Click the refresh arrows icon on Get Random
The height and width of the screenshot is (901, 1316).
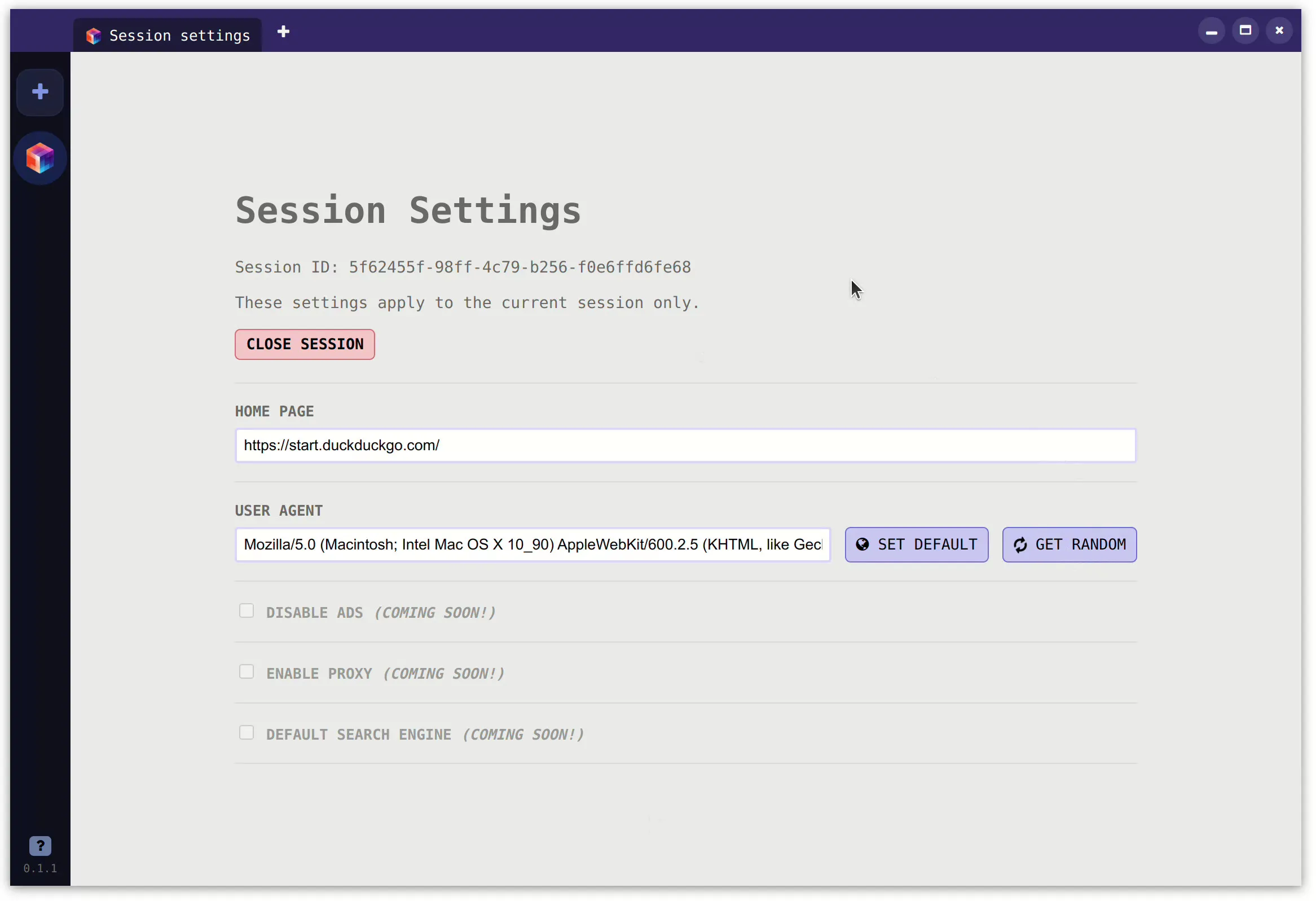(1020, 545)
